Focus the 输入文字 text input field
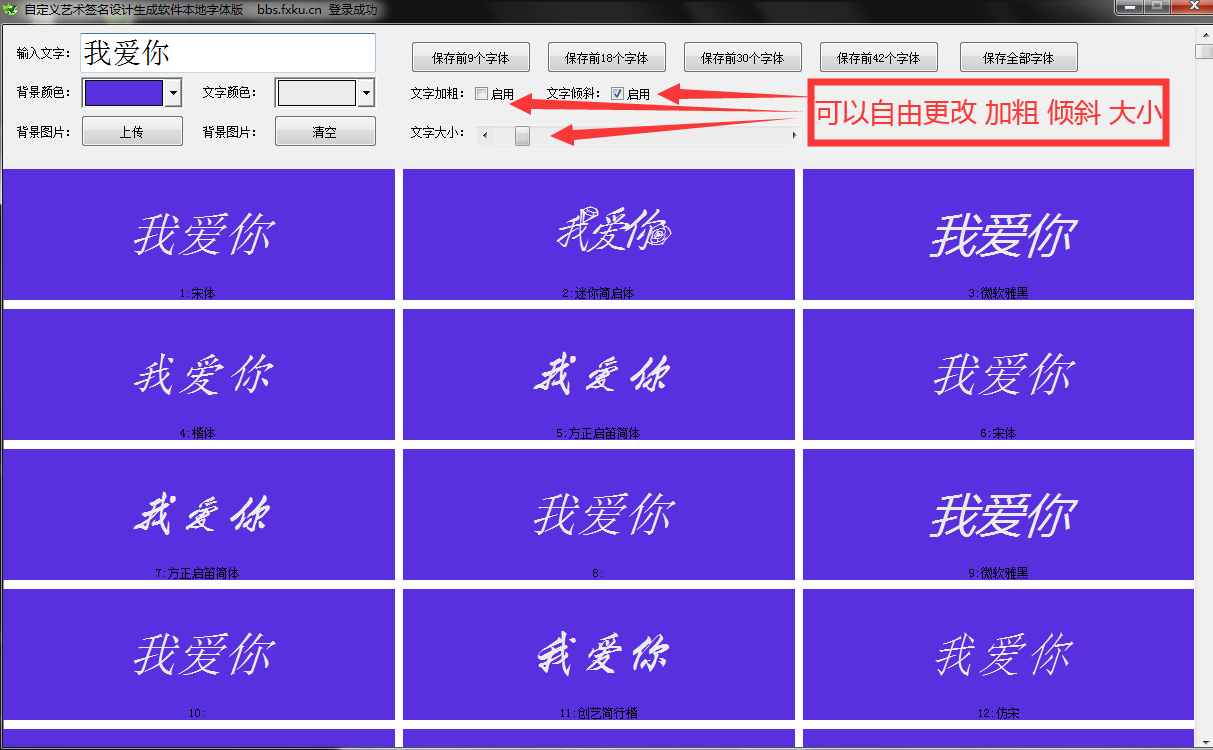 (228, 53)
